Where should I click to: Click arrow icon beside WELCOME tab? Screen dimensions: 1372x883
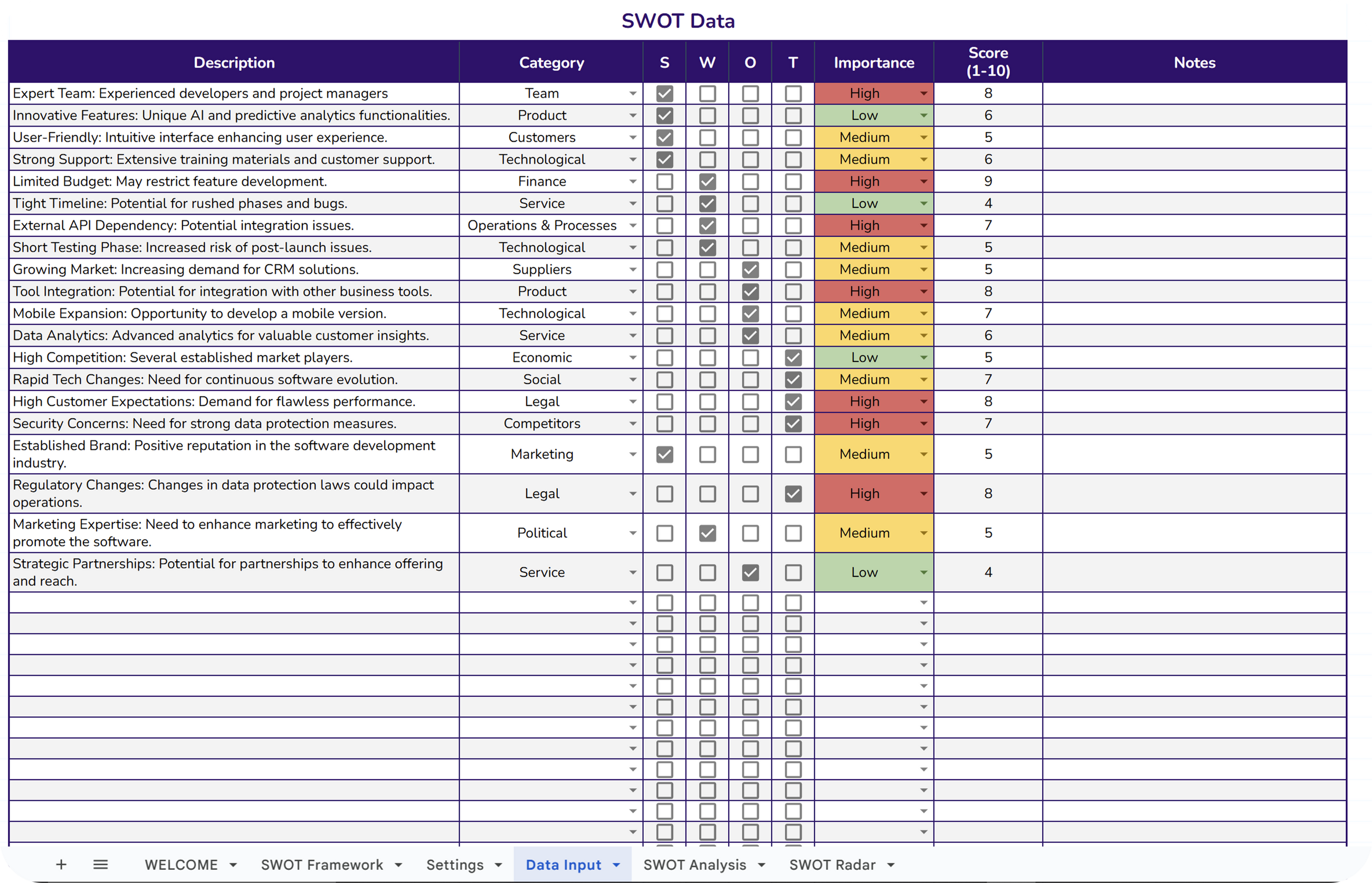[233, 865]
